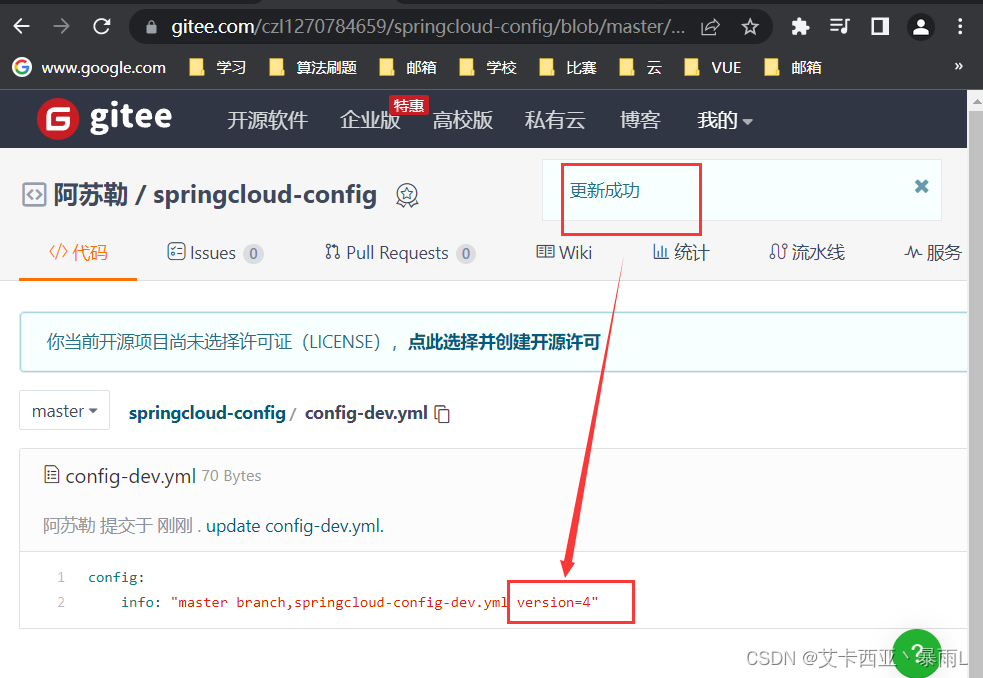Switch to the Pull Requests tab
This screenshot has width=983, height=678.
pos(400,253)
